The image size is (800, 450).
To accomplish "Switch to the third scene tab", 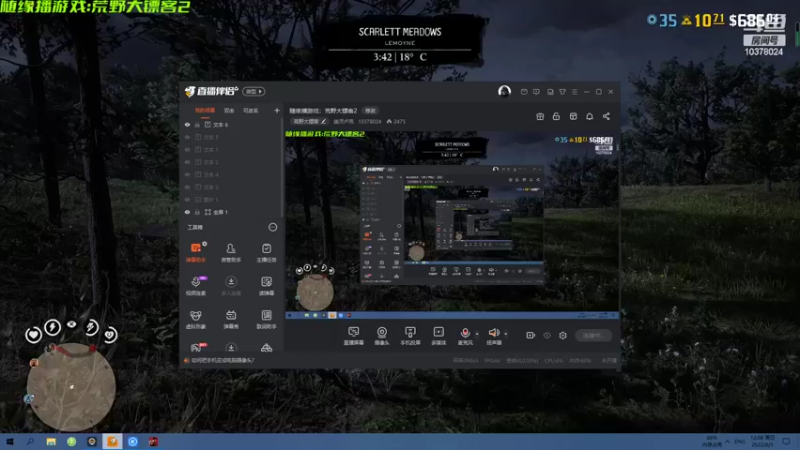I will 251,110.
